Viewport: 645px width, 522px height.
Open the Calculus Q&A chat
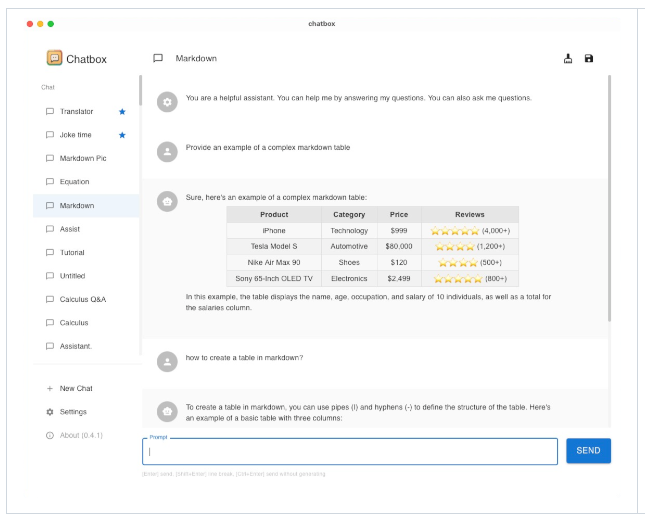pyautogui.click(x=86, y=299)
